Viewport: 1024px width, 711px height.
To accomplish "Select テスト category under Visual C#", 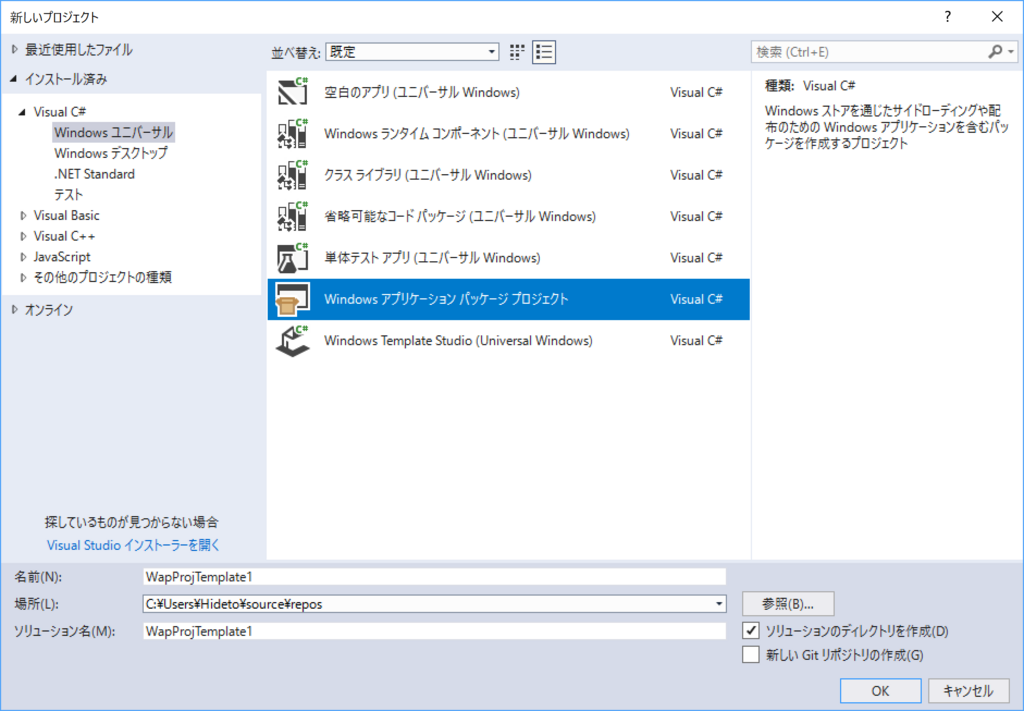I will tap(69, 195).
